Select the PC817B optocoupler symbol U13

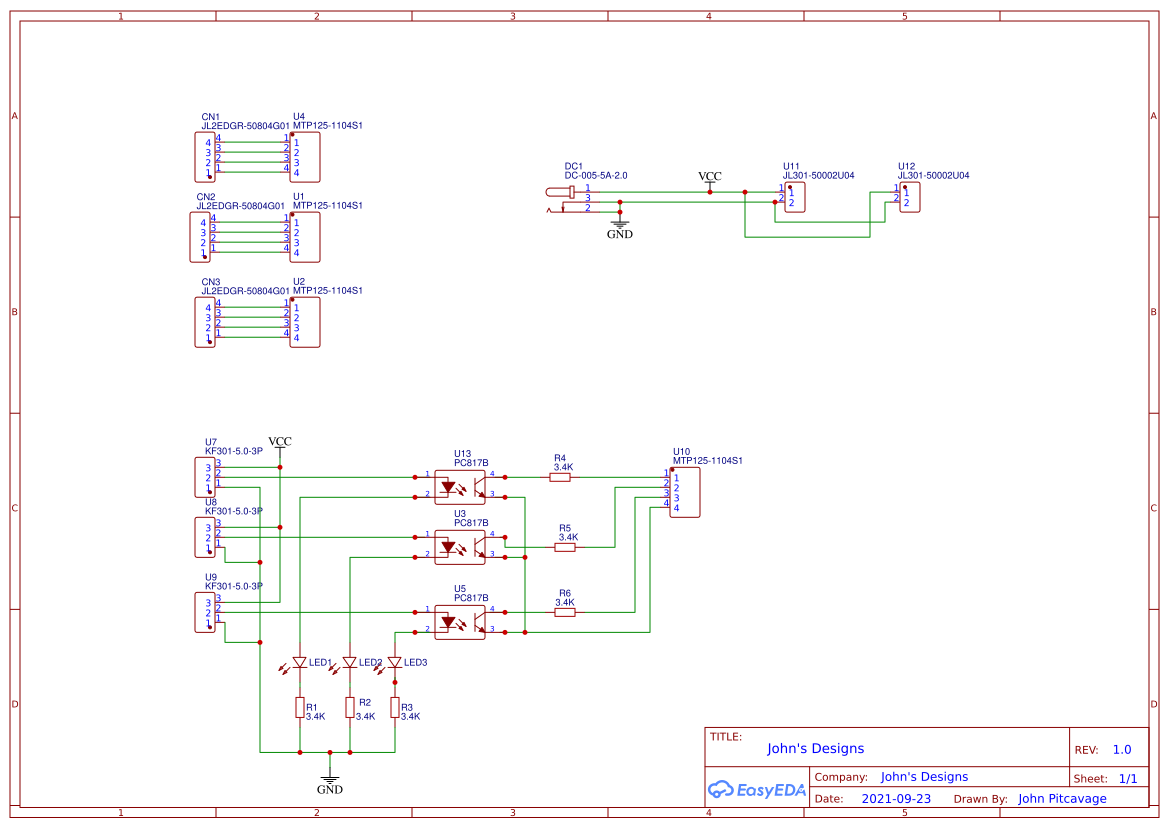[x=459, y=484]
